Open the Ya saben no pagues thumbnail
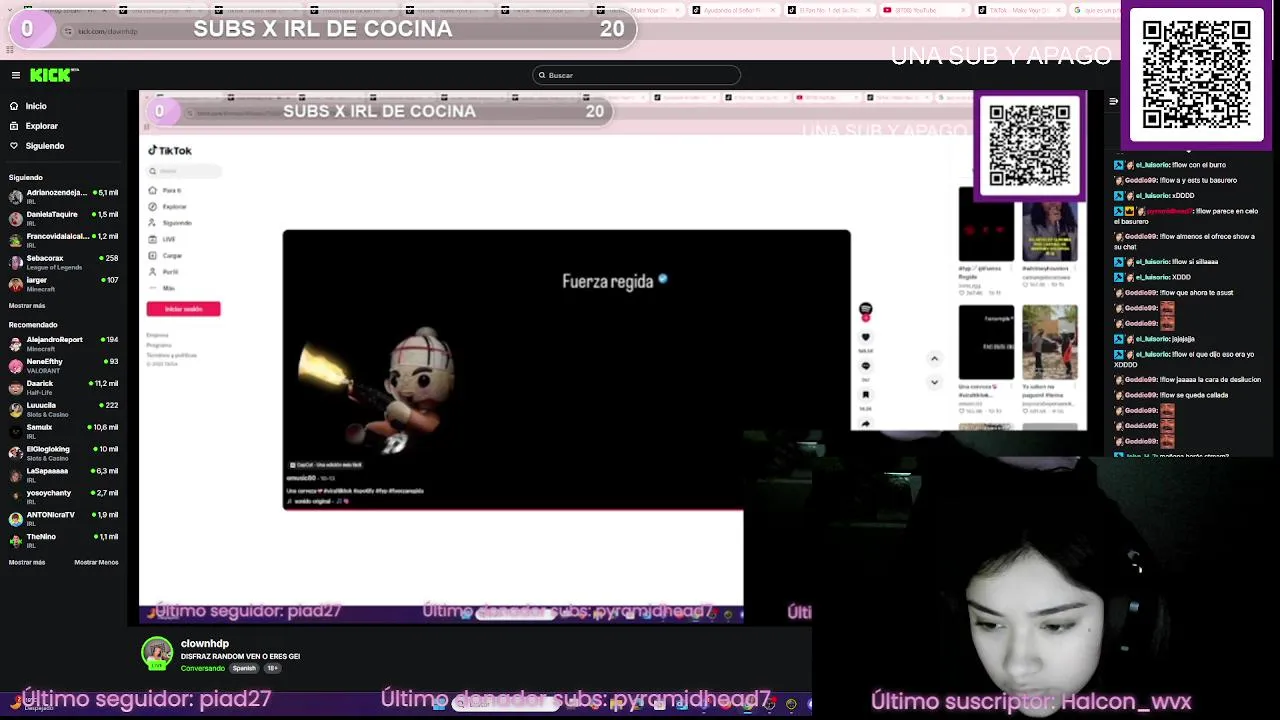Viewport: 1280px width, 720px height. (x=1050, y=343)
